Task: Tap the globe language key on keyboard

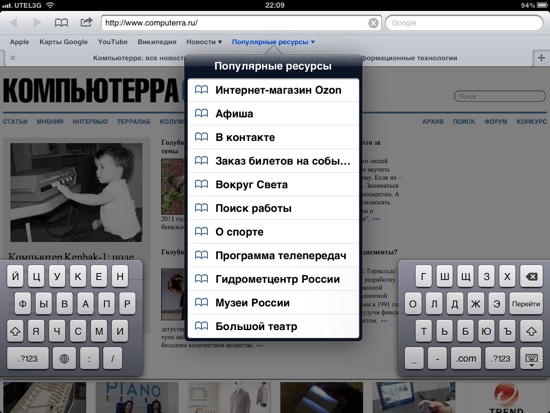Action: click(x=64, y=358)
